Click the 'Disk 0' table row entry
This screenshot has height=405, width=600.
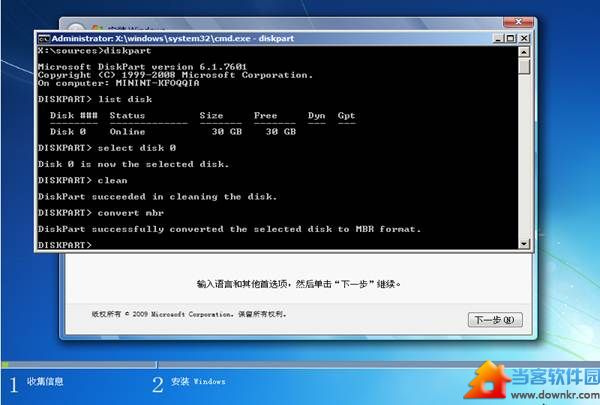68,132
